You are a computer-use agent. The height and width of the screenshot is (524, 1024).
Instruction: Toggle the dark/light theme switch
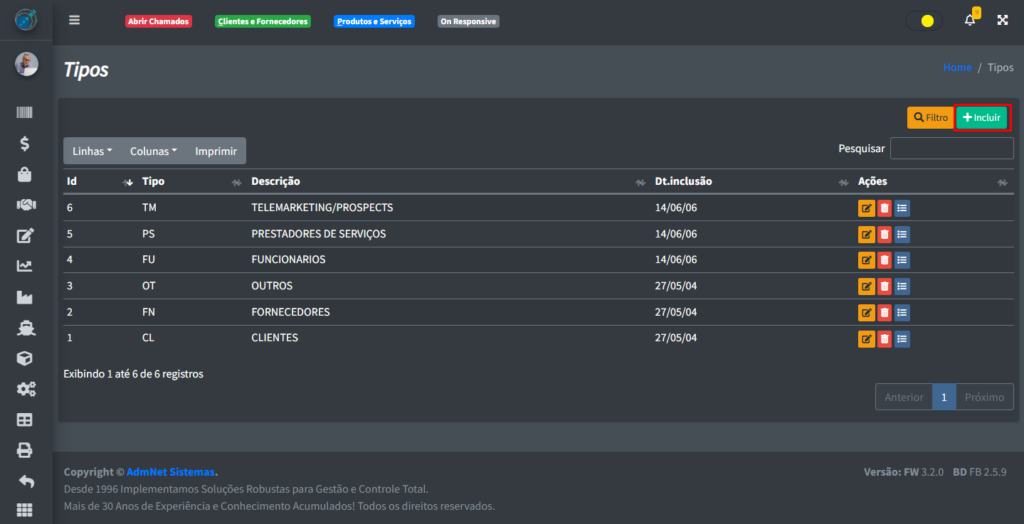pyautogui.click(x=923, y=21)
